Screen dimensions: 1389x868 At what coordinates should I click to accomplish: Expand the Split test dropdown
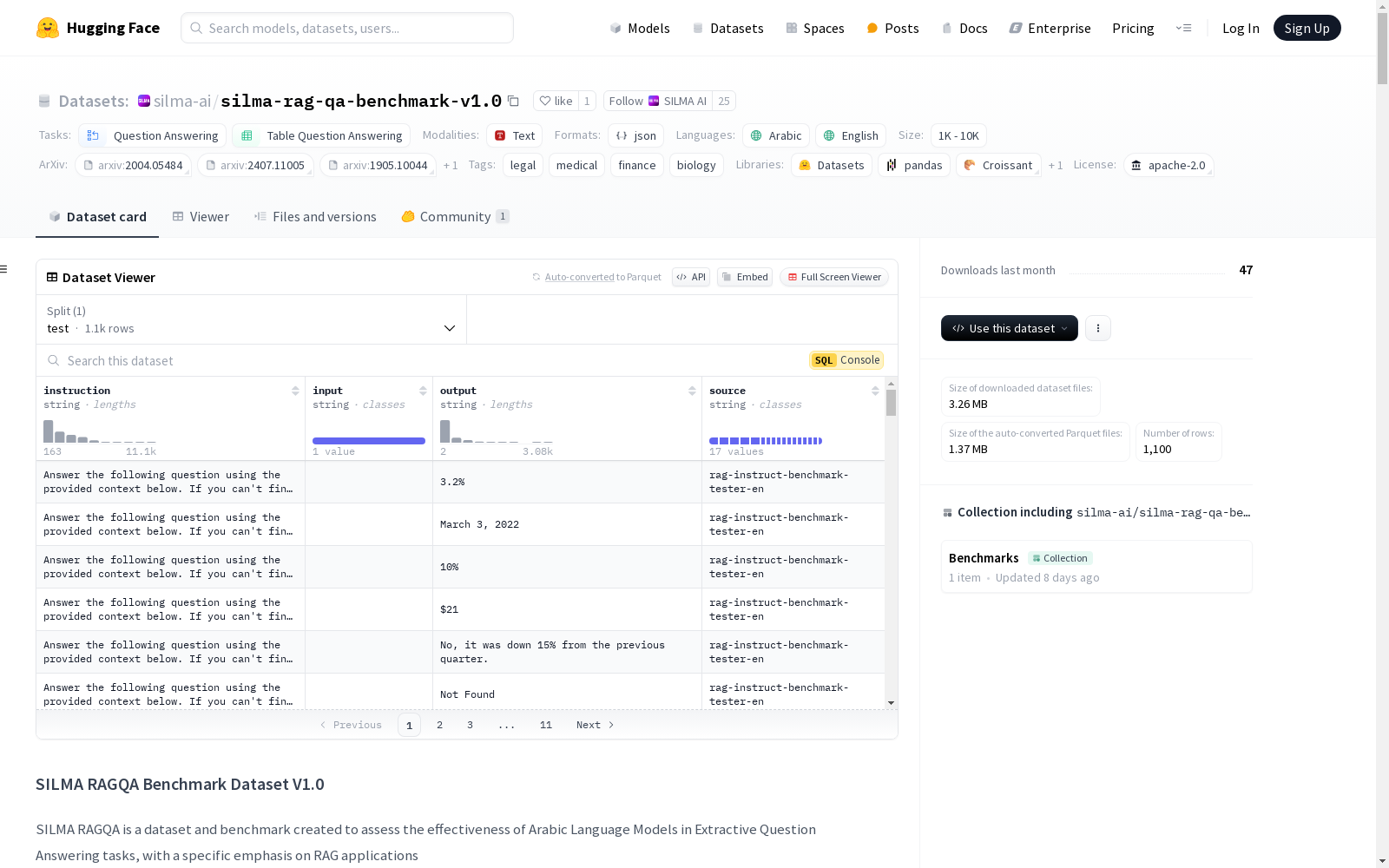tap(251, 319)
